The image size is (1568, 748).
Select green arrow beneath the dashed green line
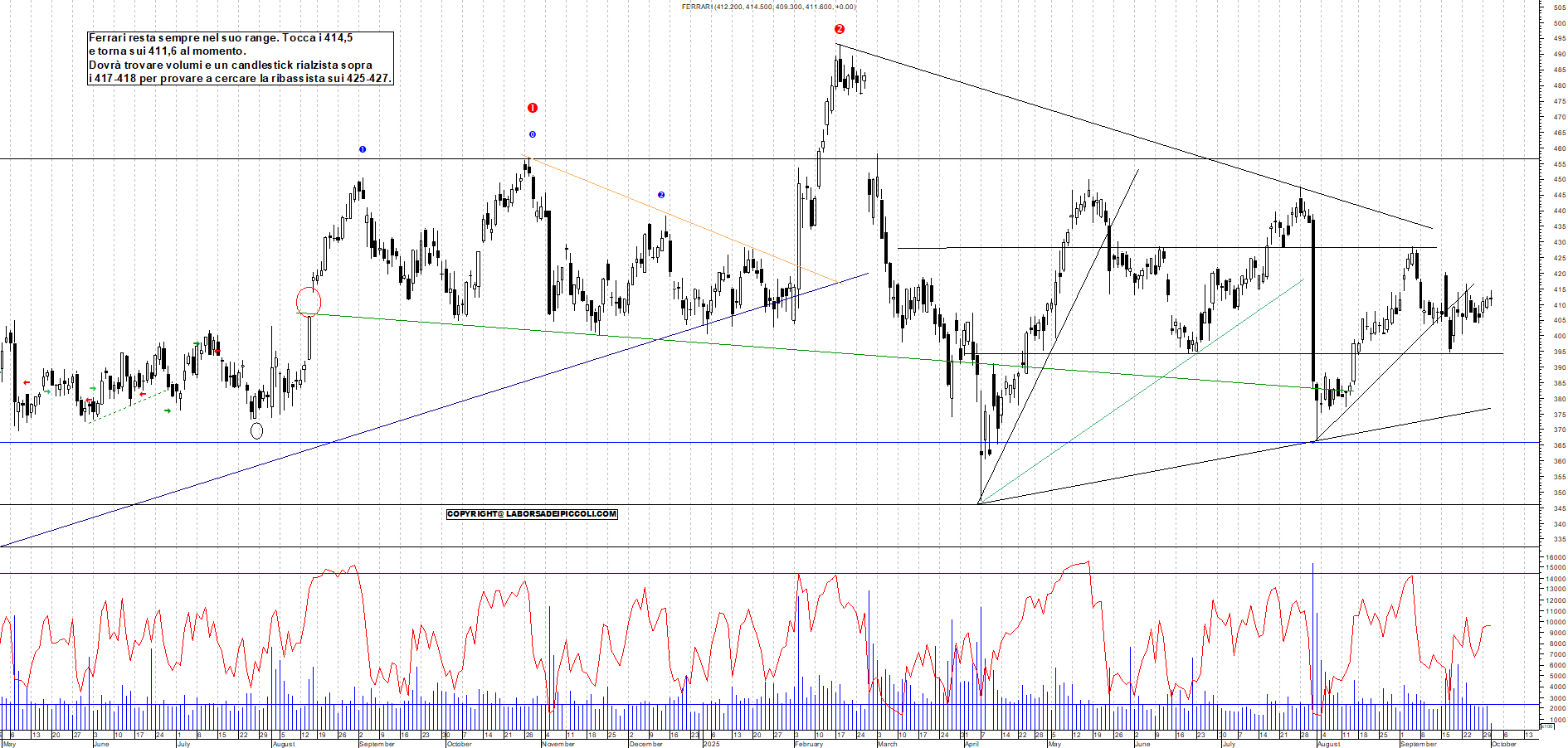pos(168,410)
